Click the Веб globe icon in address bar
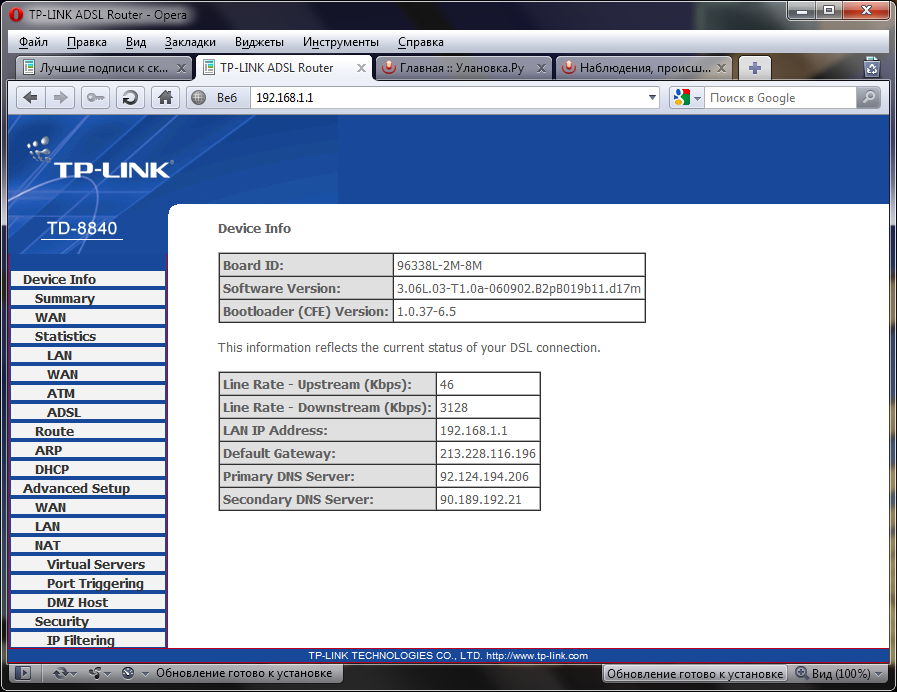This screenshot has height=692, width=897. [x=199, y=98]
